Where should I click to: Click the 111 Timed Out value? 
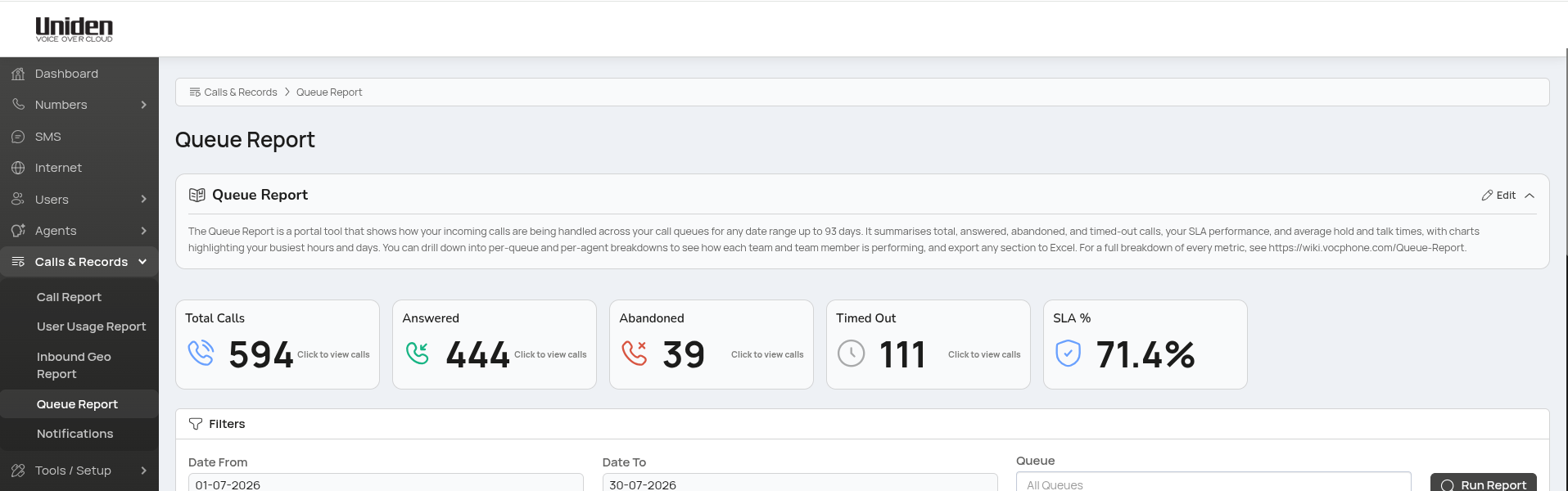[x=902, y=354]
